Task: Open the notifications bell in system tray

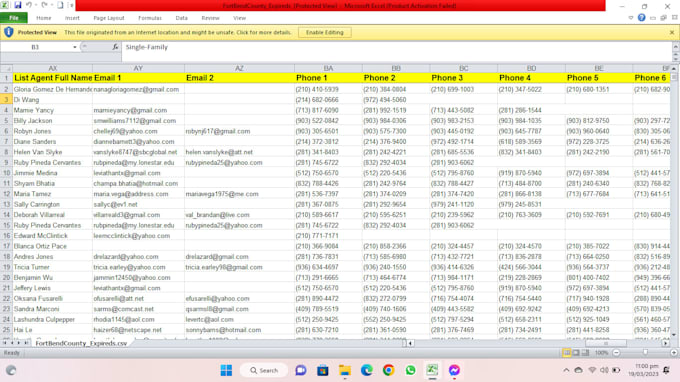Action: click(x=667, y=370)
